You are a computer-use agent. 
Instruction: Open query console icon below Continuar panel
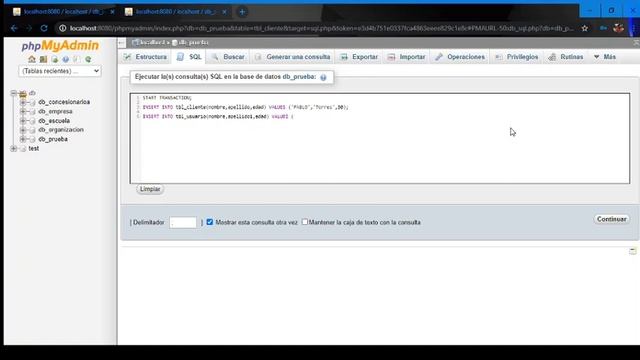tap(632, 251)
